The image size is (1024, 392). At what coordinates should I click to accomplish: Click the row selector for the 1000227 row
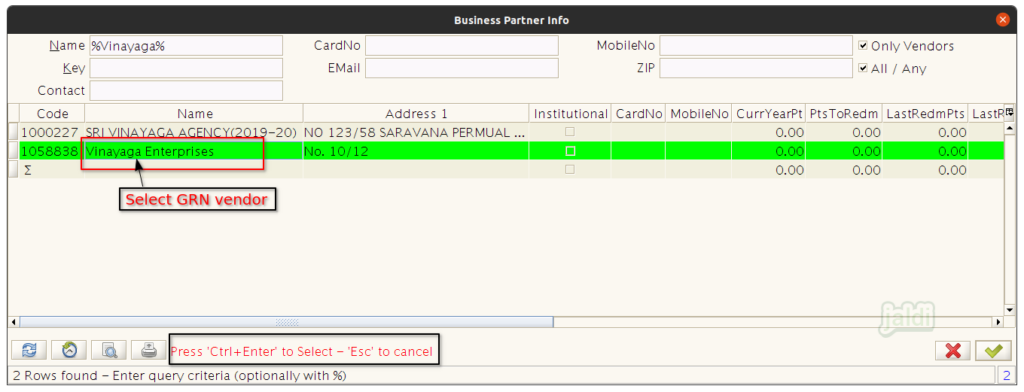pyautogui.click(x=13, y=132)
